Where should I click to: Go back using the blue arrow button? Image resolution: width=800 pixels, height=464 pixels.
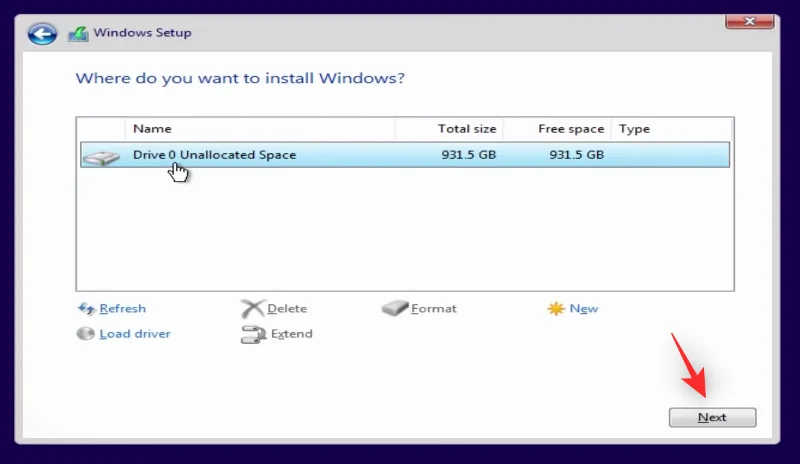click(x=42, y=34)
